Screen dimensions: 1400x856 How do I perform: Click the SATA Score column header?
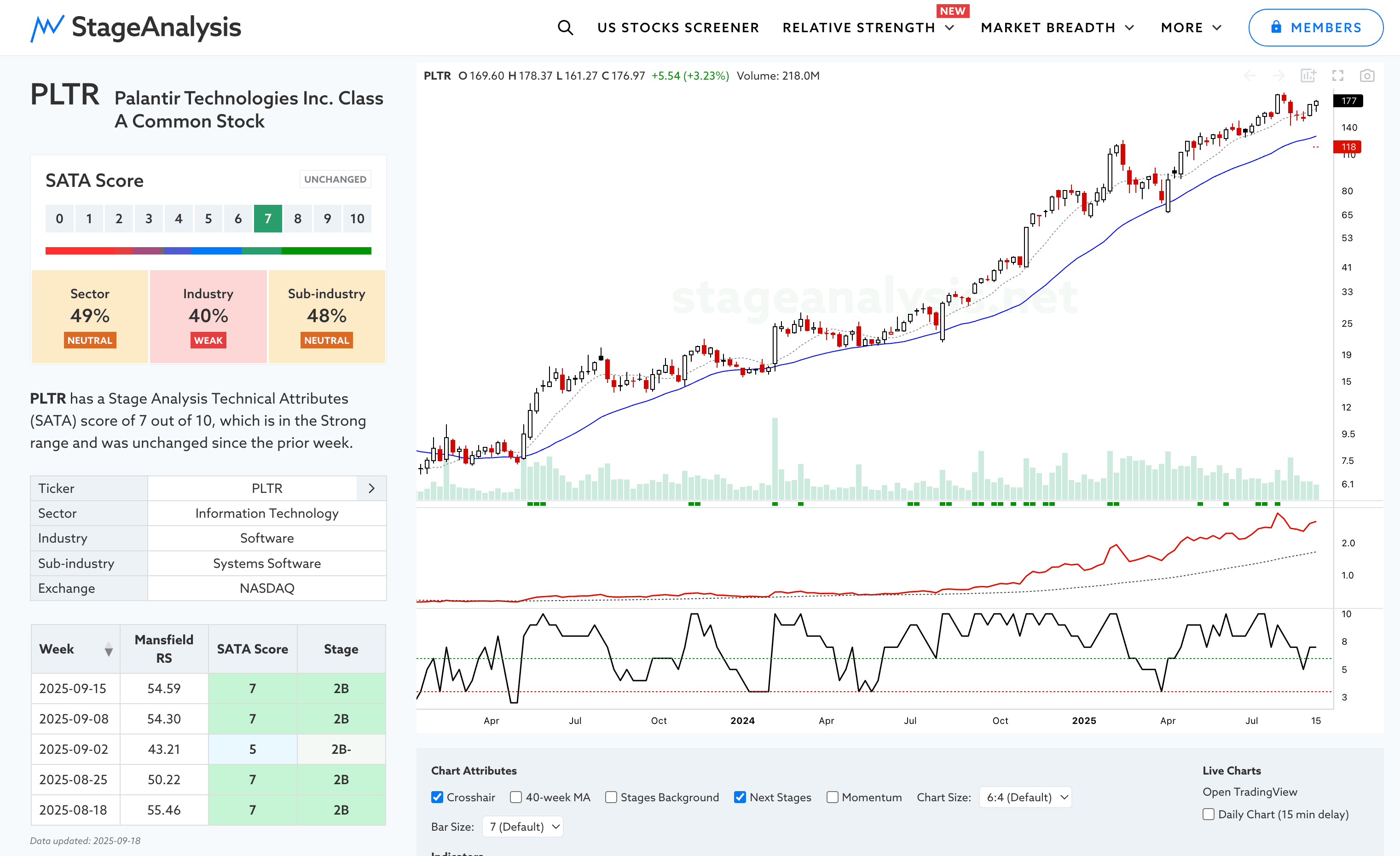coord(252,649)
